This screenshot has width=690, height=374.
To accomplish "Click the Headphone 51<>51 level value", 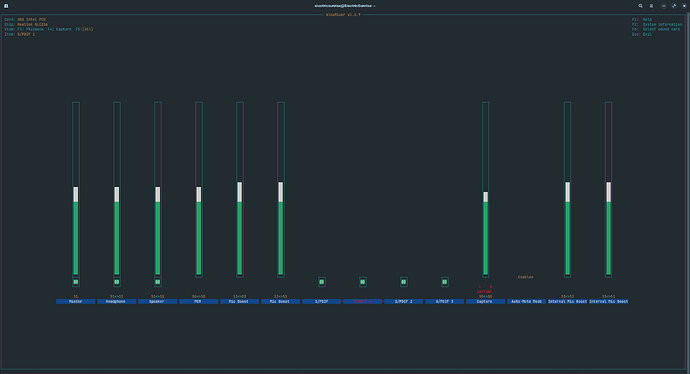I will [x=117, y=297].
